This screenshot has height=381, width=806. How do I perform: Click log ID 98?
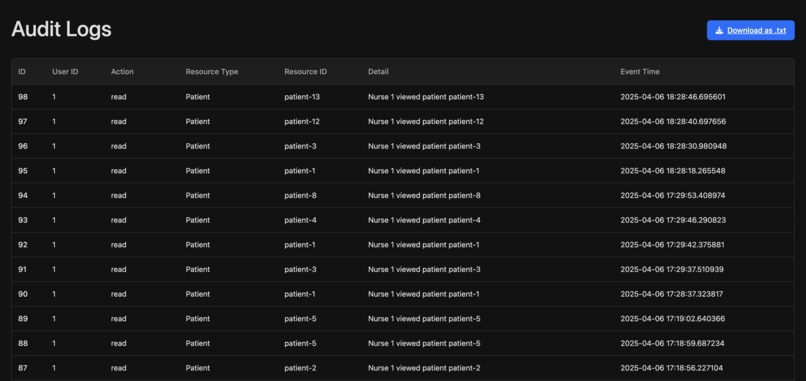pyautogui.click(x=23, y=97)
